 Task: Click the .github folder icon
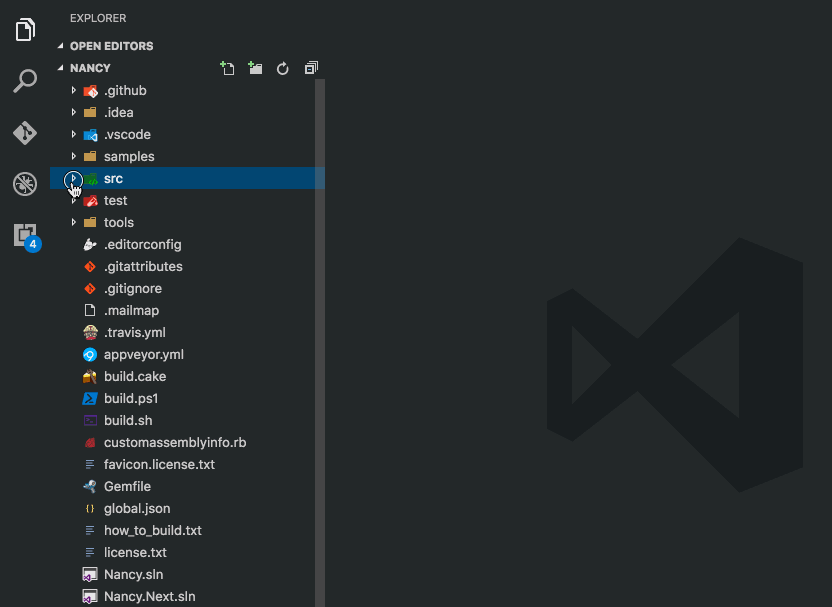(x=91, y=91)
